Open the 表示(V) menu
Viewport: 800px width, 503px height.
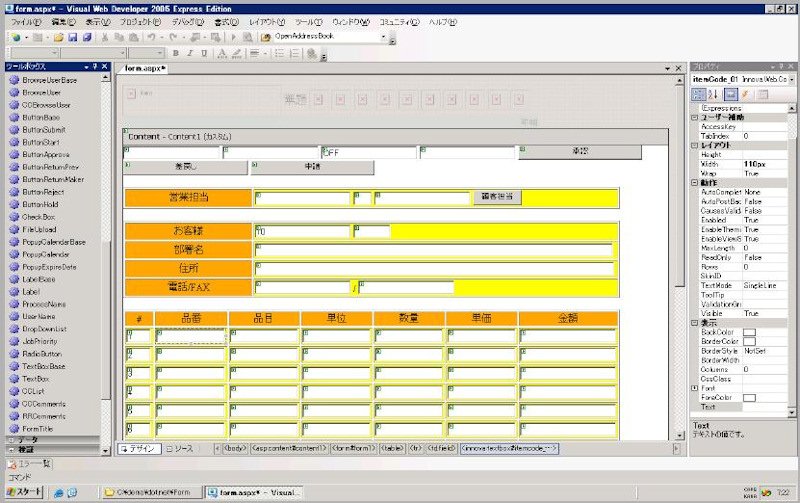[98, 22]
